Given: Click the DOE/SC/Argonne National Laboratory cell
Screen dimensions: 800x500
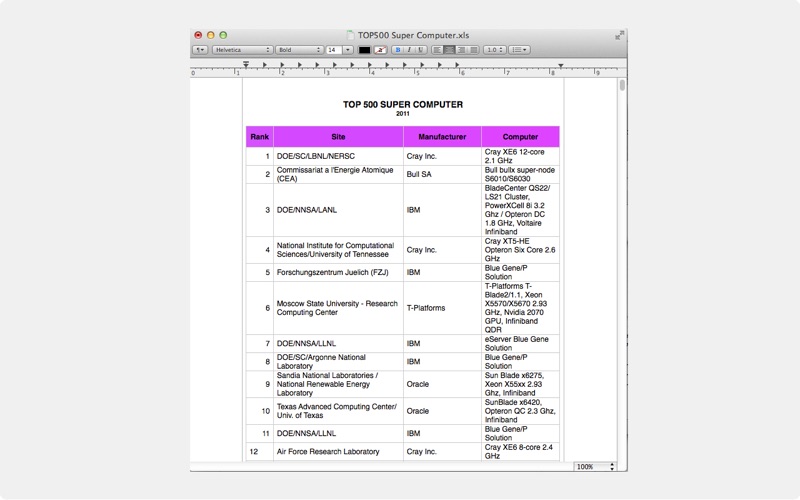Looking at the screenshot, I should (x=338, y=362).
